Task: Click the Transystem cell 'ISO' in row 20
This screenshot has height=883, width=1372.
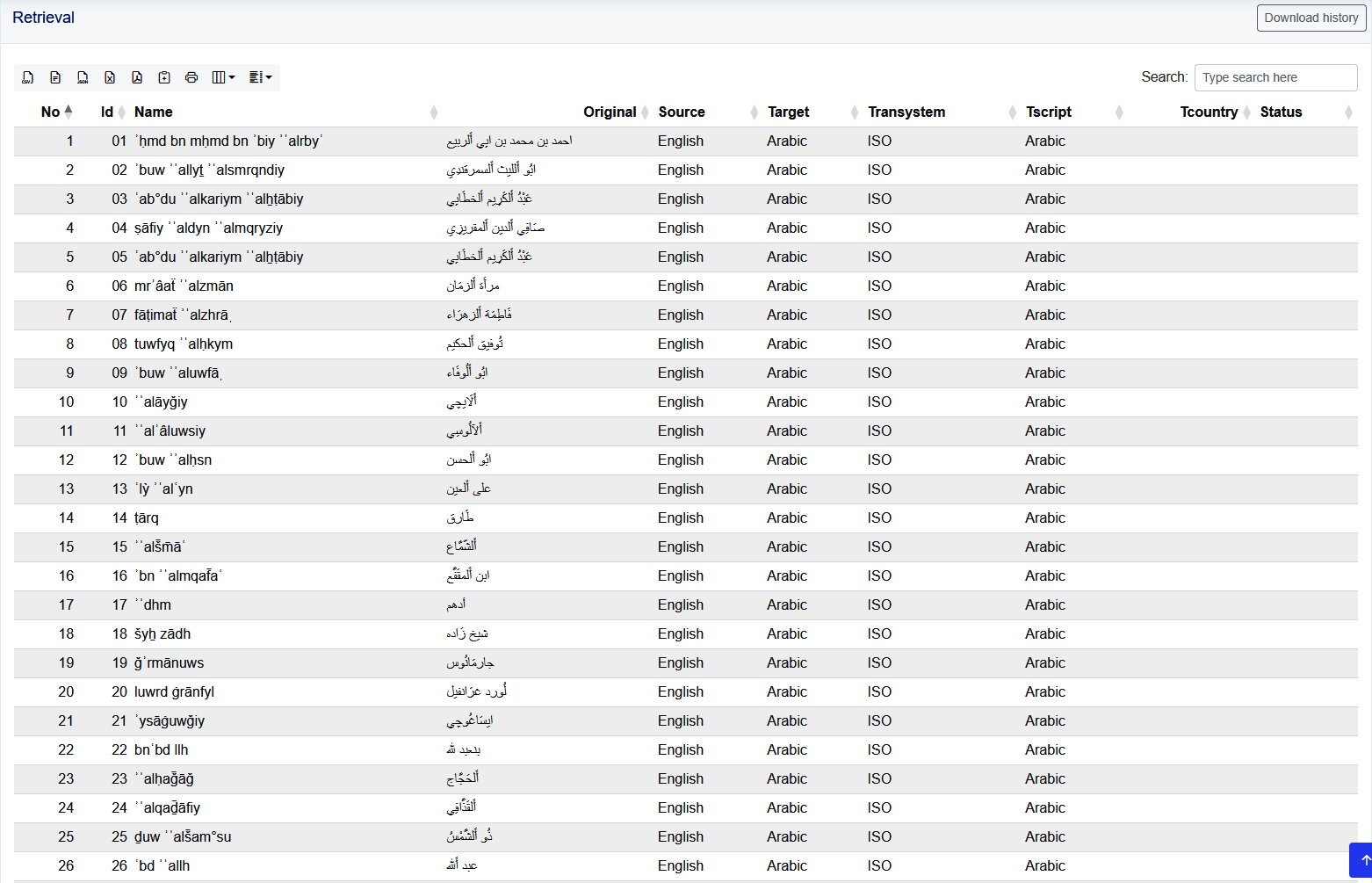Action: point(879,692)
